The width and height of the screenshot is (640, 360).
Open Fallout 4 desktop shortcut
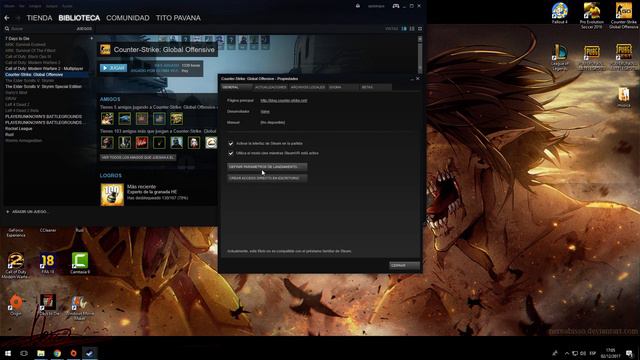pos(560,12)
